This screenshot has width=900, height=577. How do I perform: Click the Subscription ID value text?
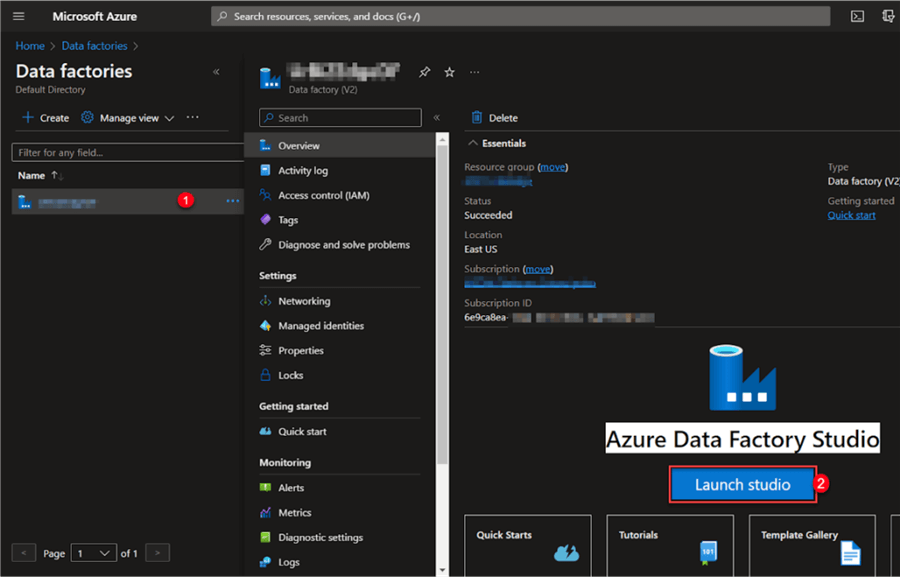(x=560, y=317)
